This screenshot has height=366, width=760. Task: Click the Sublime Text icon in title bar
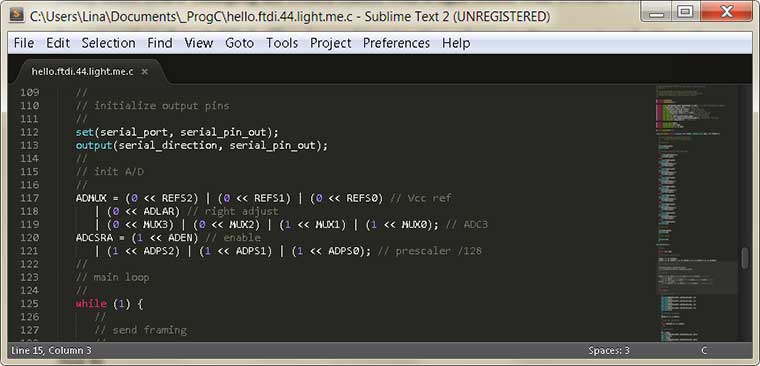tap(17, 15)
